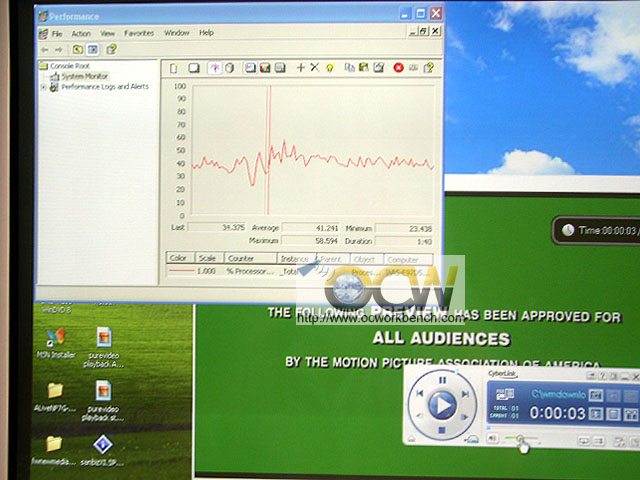Stop playback in PowerDVD
Screen dimensions: 640x480
[x=441, y=430]
